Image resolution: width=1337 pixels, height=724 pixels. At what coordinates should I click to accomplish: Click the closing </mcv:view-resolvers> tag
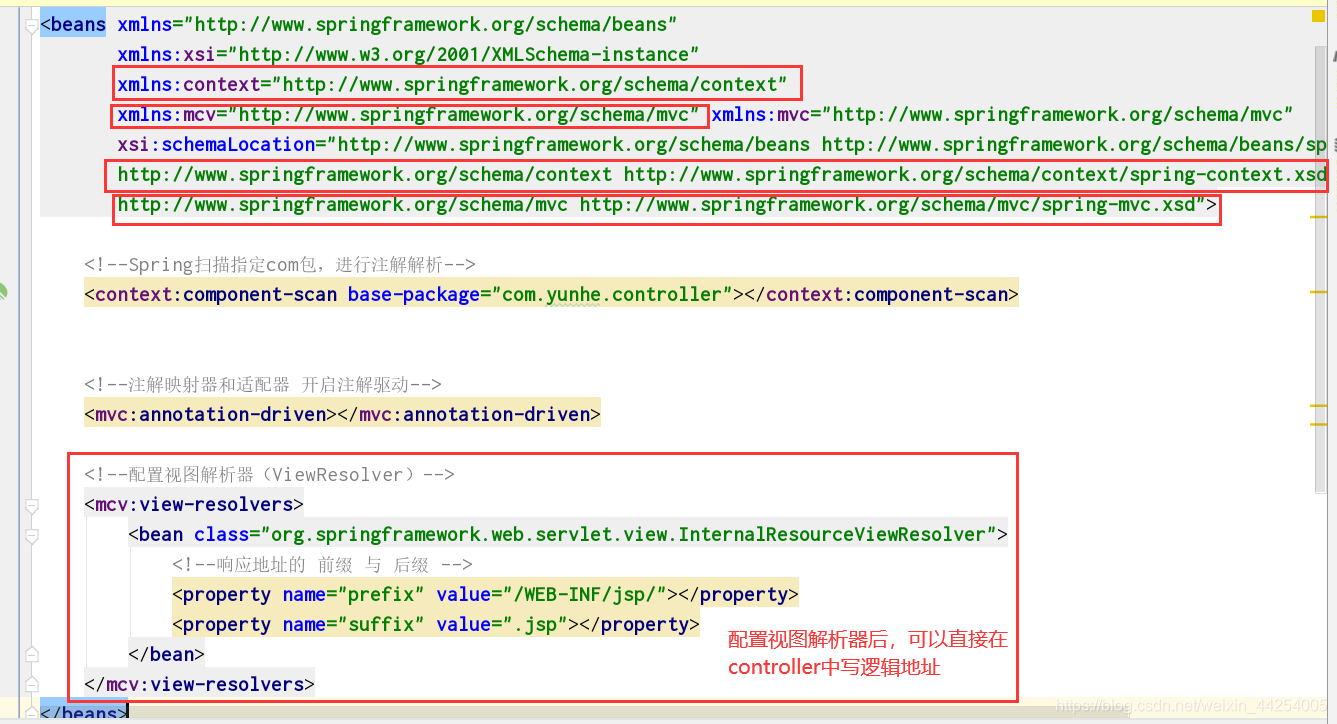click(200, 684)
